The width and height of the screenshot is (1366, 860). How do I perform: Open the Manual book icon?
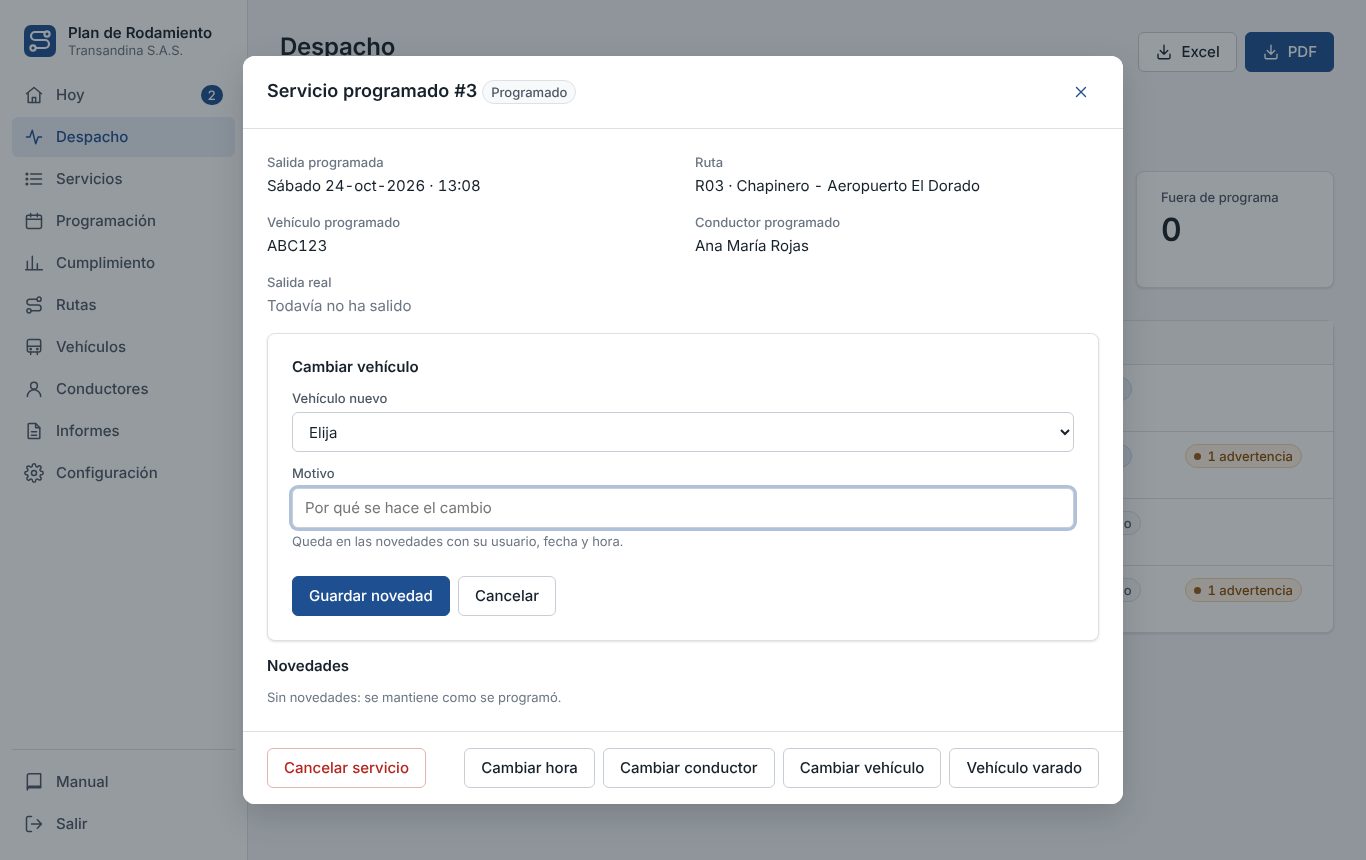coord(34,782)
